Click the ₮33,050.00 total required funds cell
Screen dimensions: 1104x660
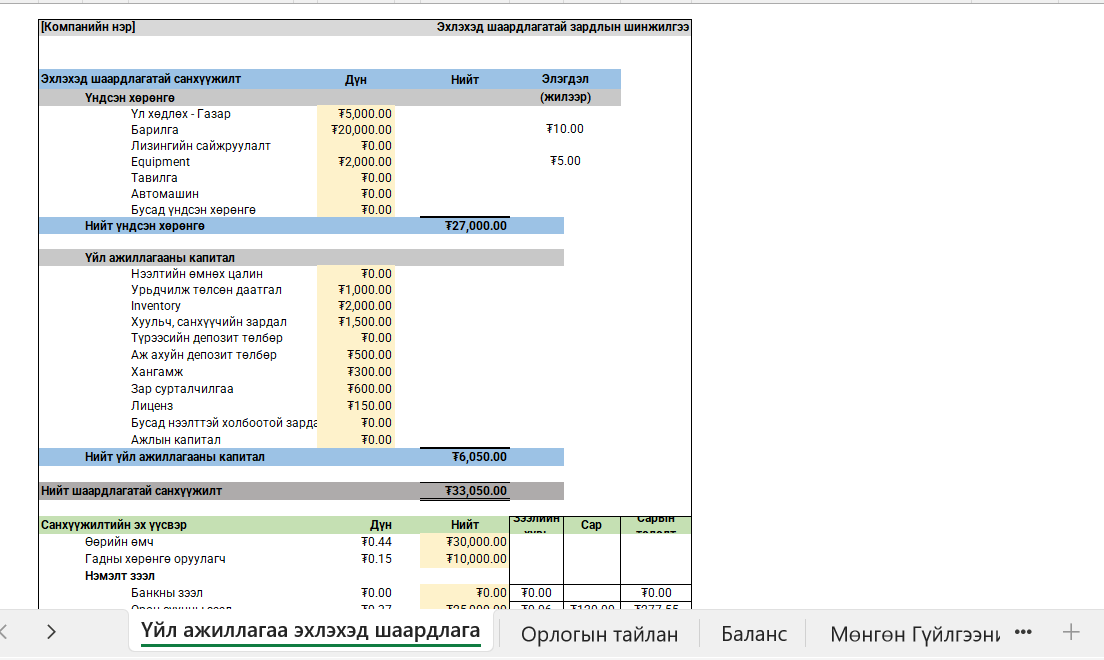pyautogui.click(x=465, y=491)
